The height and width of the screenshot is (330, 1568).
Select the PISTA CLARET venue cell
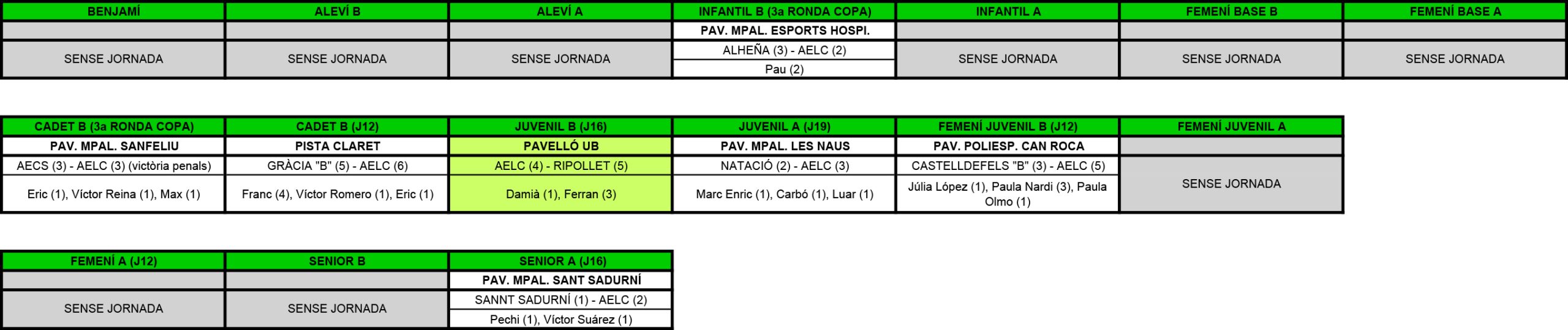click(337, 146)
